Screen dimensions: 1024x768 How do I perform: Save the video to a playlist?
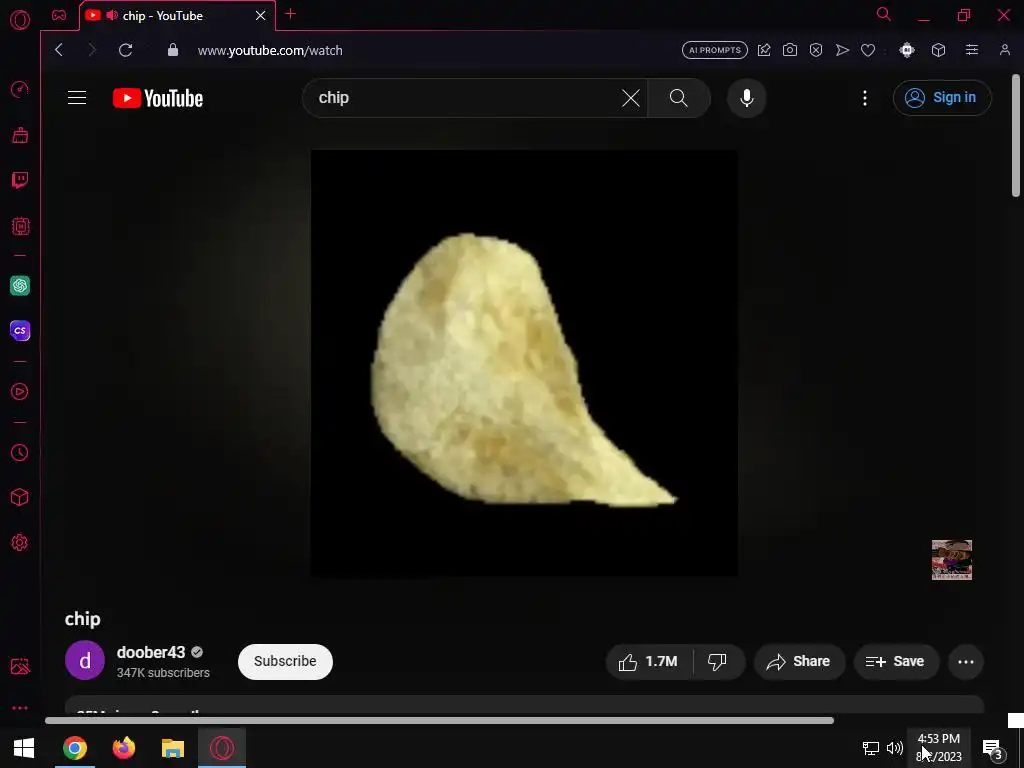point(896,662)
